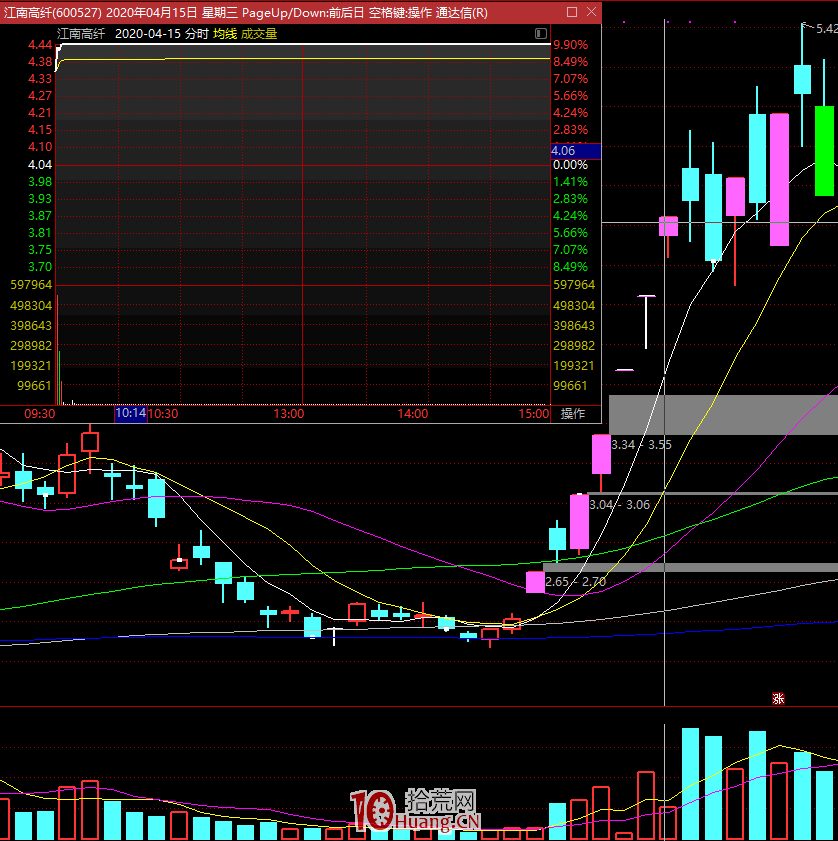Toggle the 均线 average line label
The height and width of the screenshot is (841, 838).
coord(225,34)
